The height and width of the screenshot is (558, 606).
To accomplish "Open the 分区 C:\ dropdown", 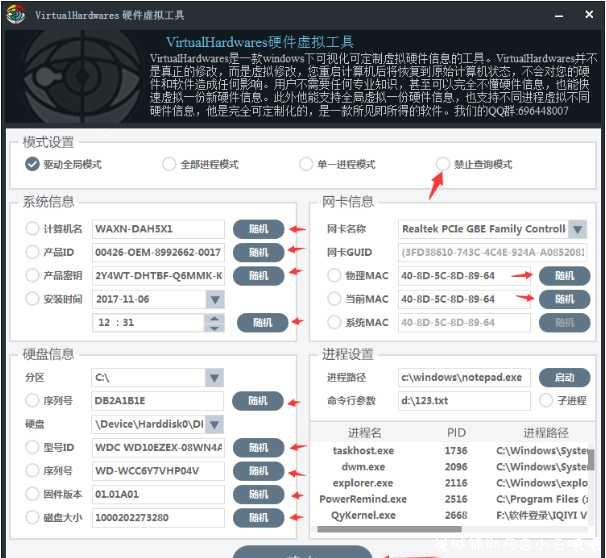I will pos(214,378).
